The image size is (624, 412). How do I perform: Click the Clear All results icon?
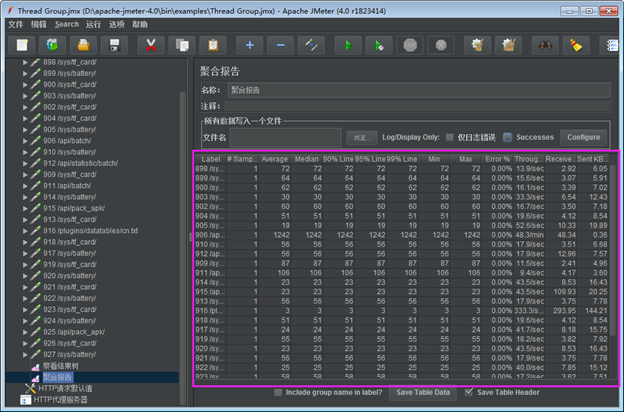point(509,45)
